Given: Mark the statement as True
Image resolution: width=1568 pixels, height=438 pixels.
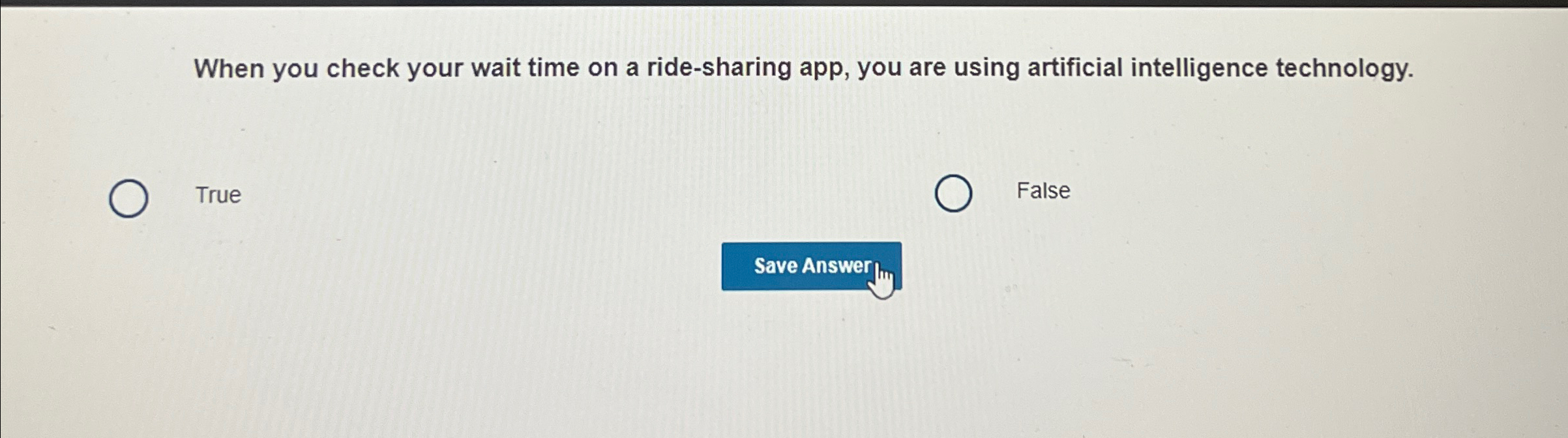Looking at the screenshot, I should 128,198.
